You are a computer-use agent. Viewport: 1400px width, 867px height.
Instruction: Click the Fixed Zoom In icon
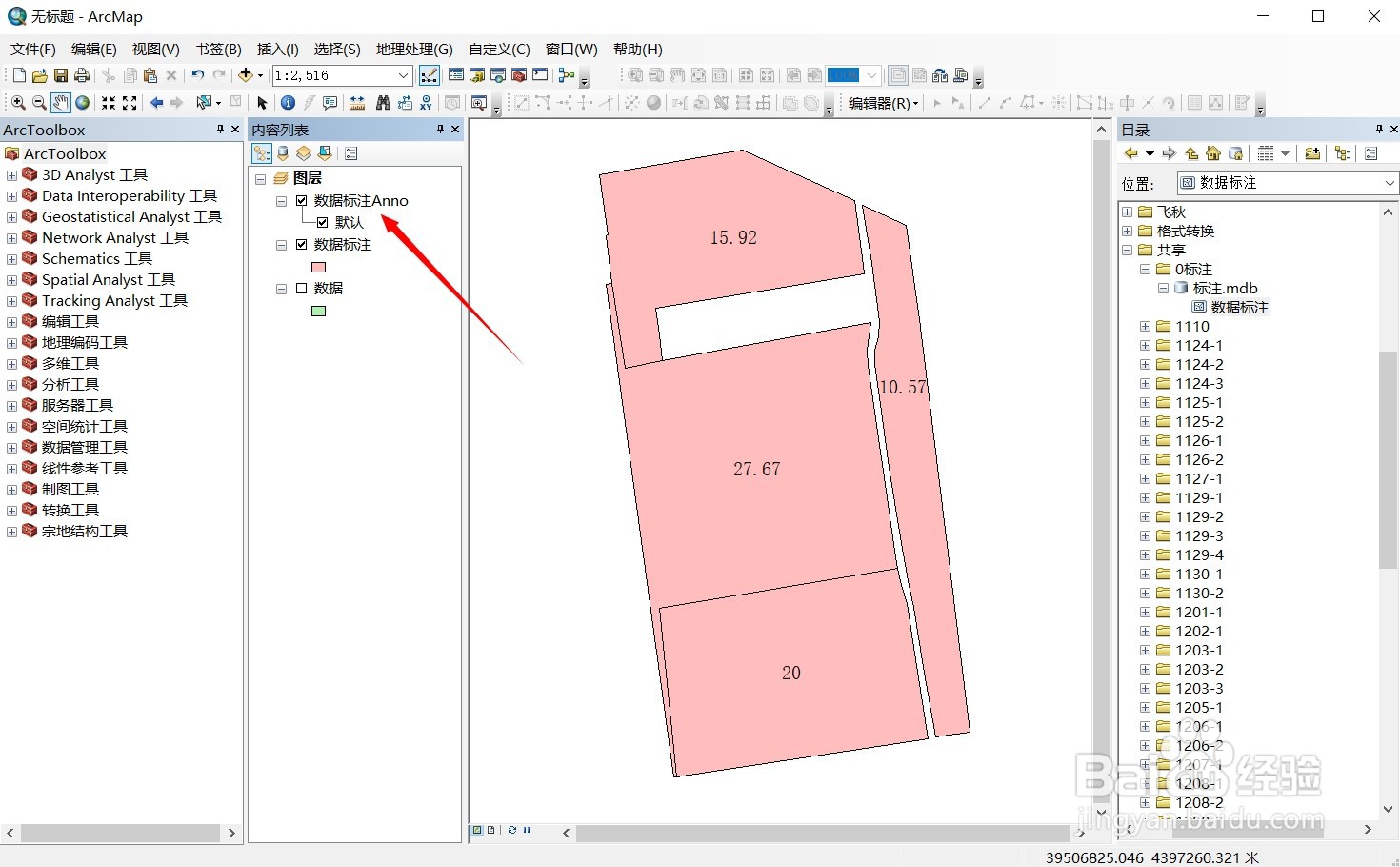[x=109, y=103]
